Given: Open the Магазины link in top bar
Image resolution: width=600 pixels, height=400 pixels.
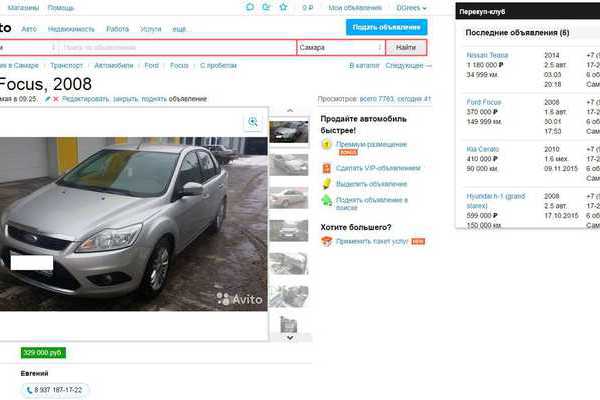Looking at the screenshot, I should tap(24, 8).
